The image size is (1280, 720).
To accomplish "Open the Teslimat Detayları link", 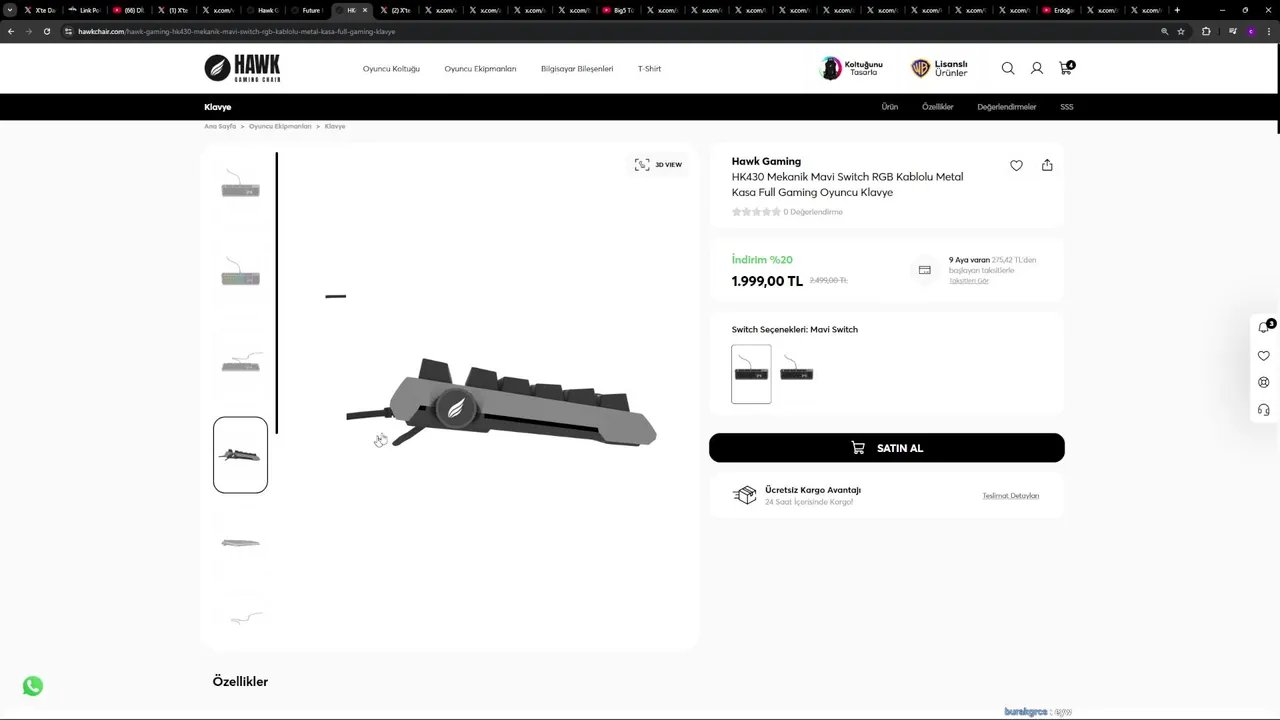I will pos(1010,496).
